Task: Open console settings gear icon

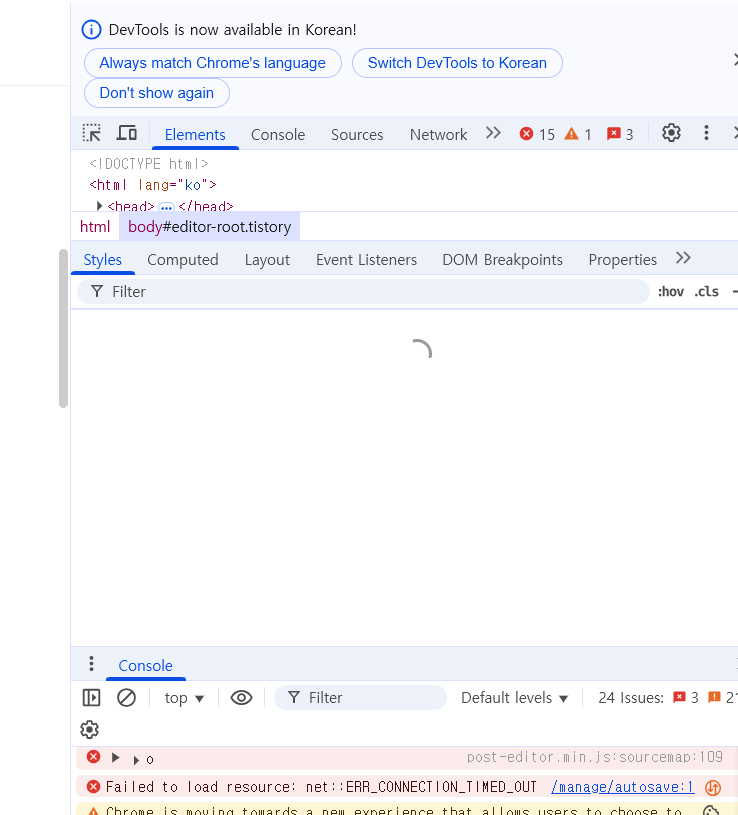Action: point(89,730)
